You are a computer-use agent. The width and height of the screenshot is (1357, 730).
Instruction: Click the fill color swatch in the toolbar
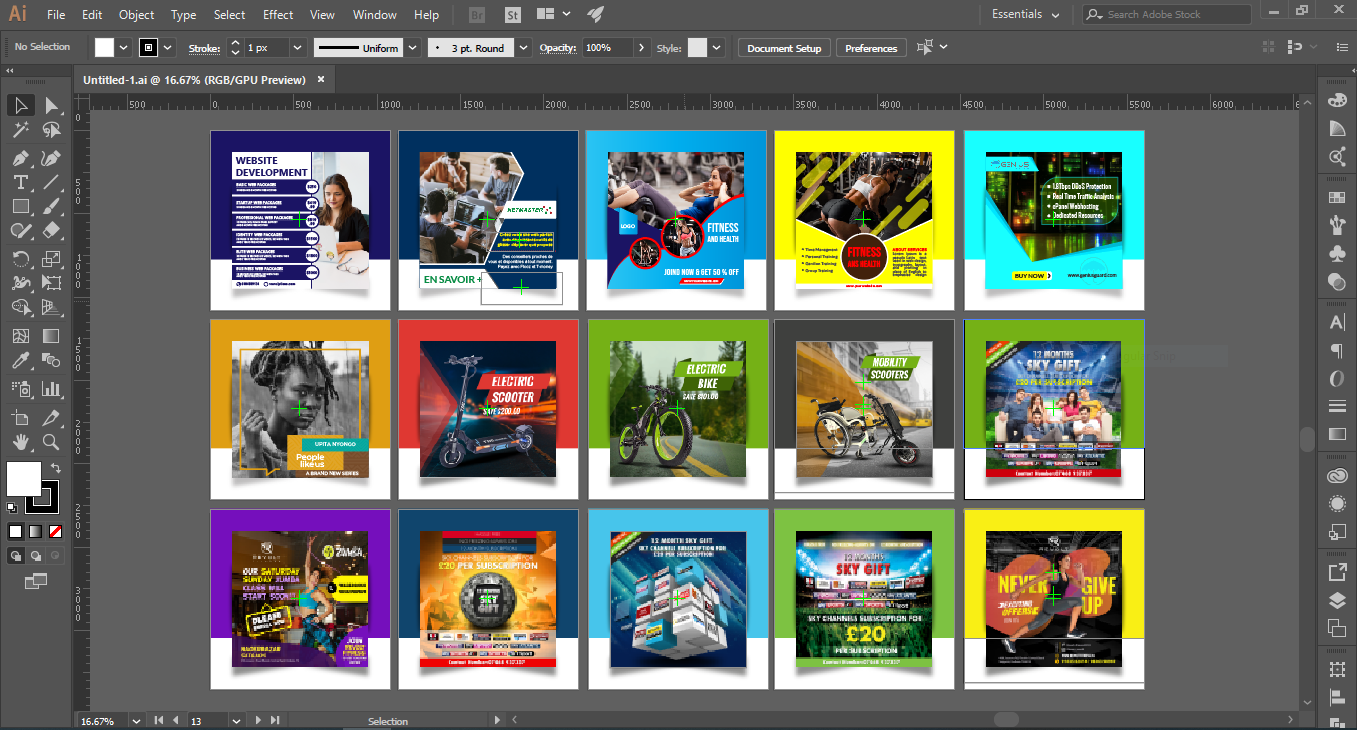pyautogui.click(x=24, y=478)
